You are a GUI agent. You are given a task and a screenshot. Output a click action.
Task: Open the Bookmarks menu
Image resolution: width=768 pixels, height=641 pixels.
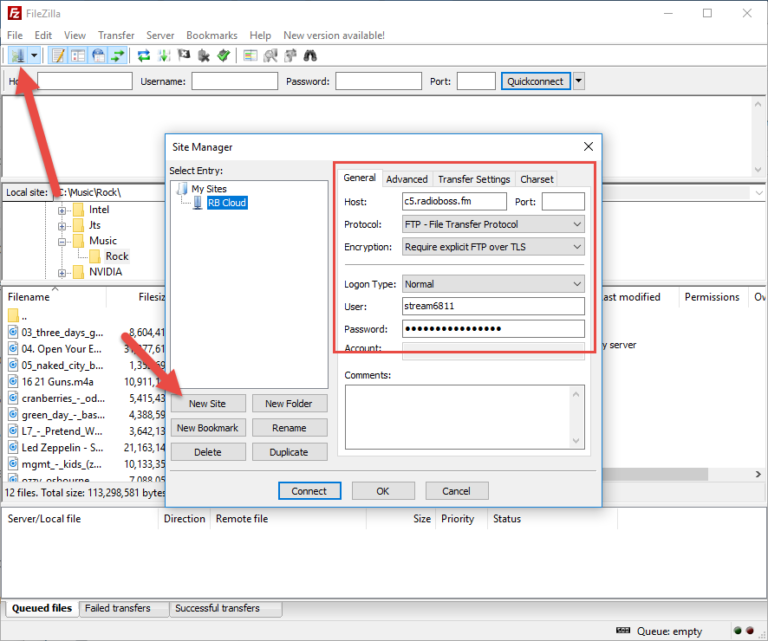[x=211, y=35]
